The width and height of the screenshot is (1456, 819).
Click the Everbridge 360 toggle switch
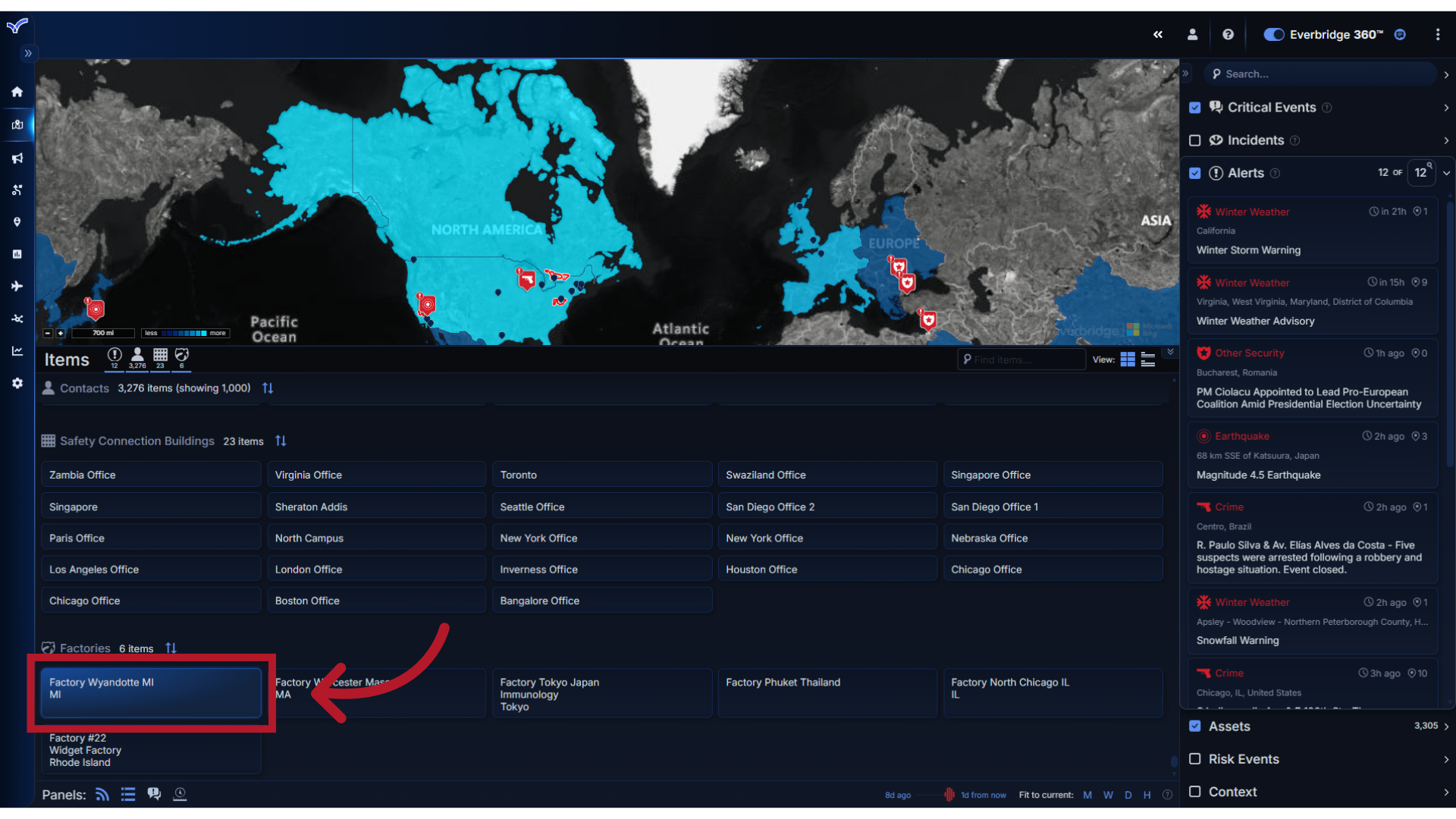[x=1272, y=34]
